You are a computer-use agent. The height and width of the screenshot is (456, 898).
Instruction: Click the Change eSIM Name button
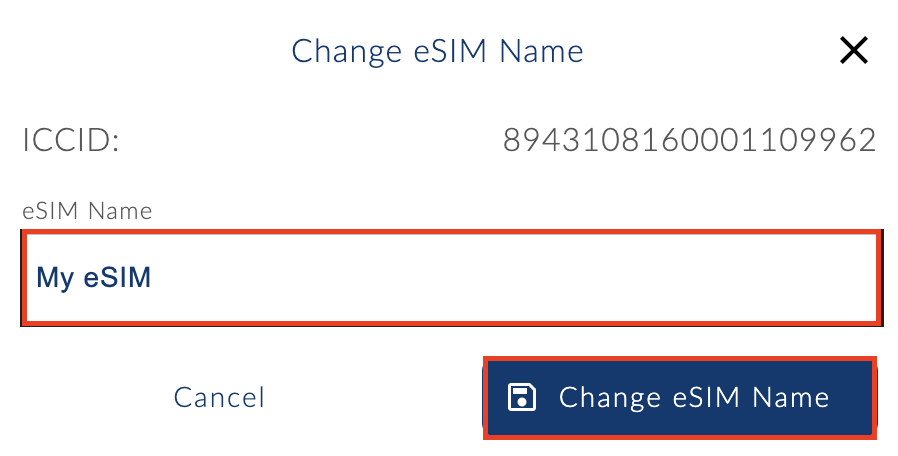click(680, 398)
